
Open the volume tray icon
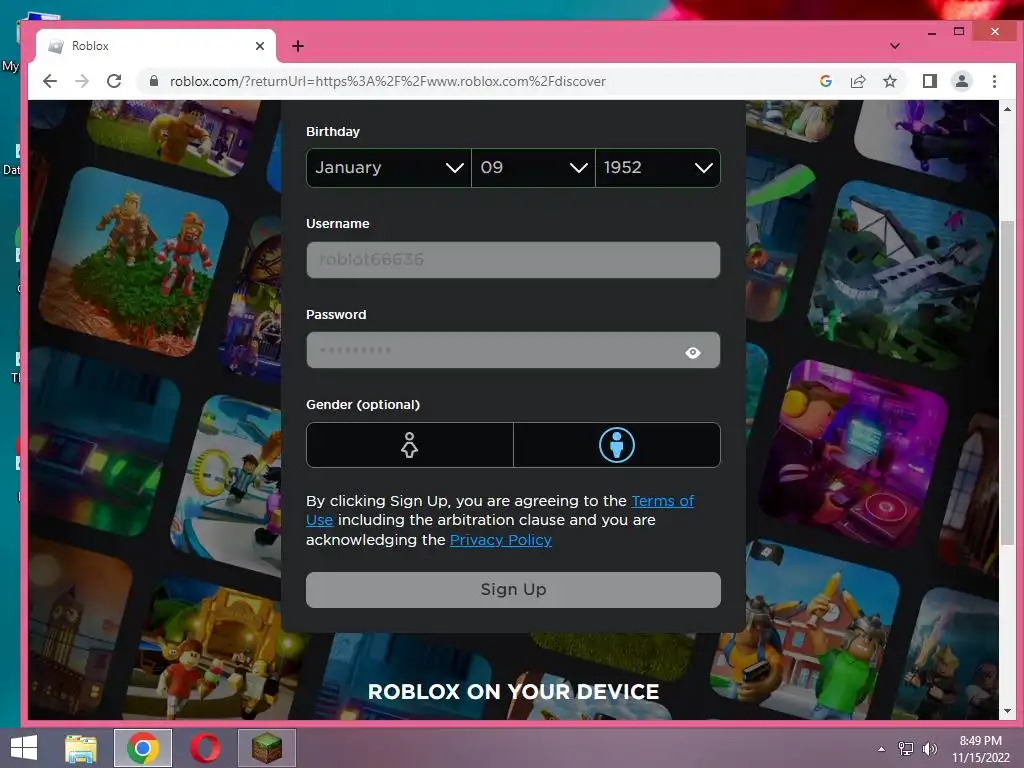pyautogui.click(x=929, y=749)
